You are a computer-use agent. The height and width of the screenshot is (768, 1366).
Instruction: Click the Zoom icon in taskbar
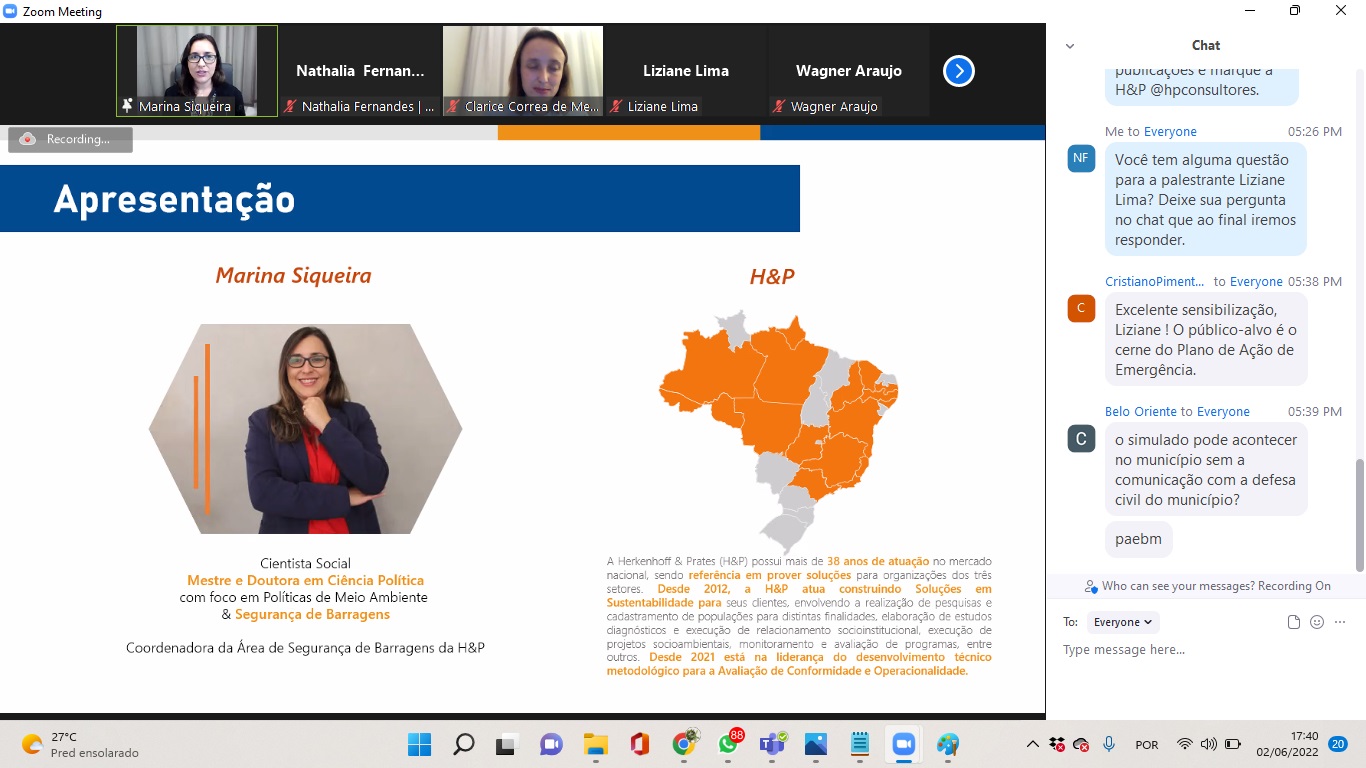point(903,744)
